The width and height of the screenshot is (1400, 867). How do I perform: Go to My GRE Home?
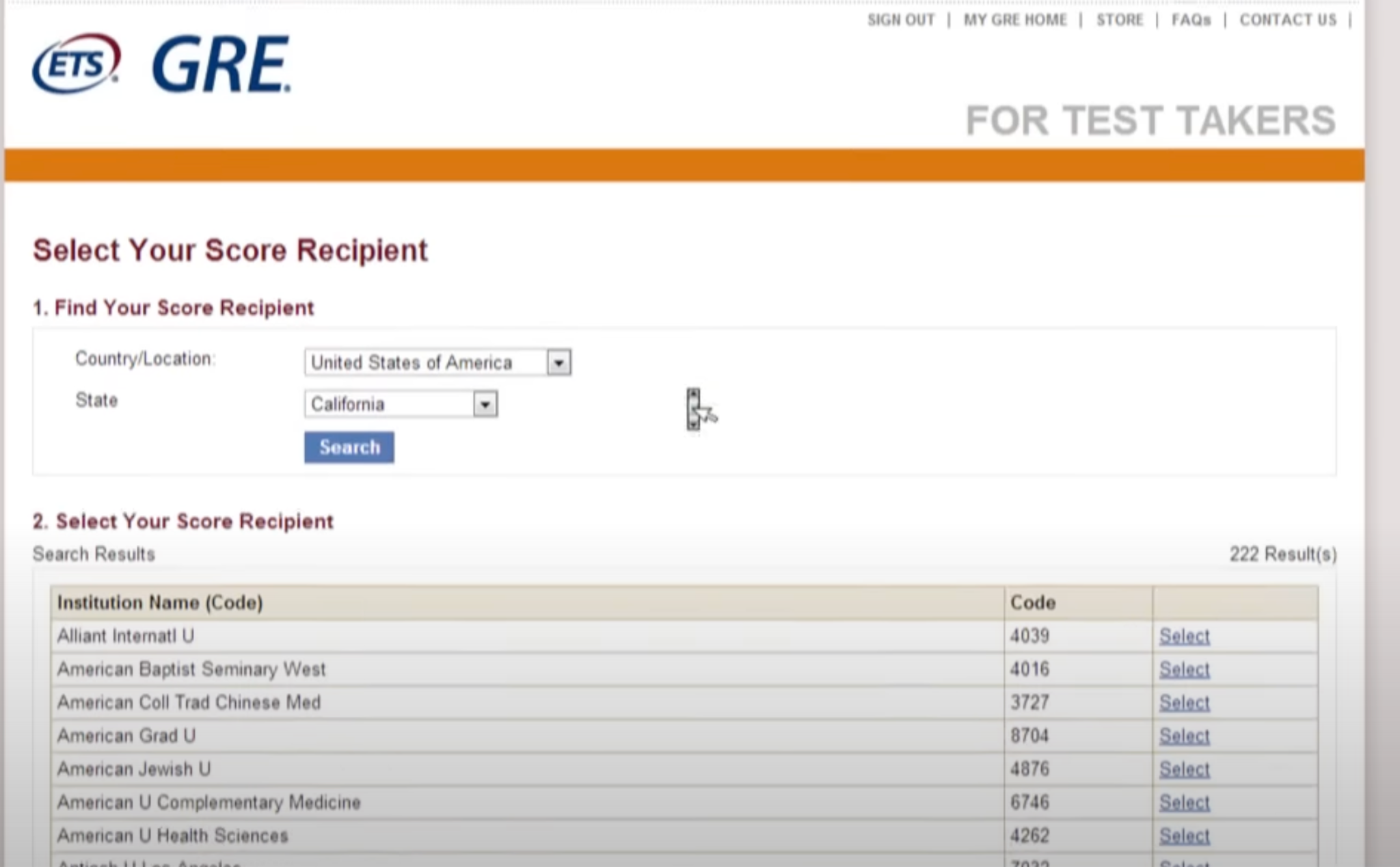pos(1014,20)
